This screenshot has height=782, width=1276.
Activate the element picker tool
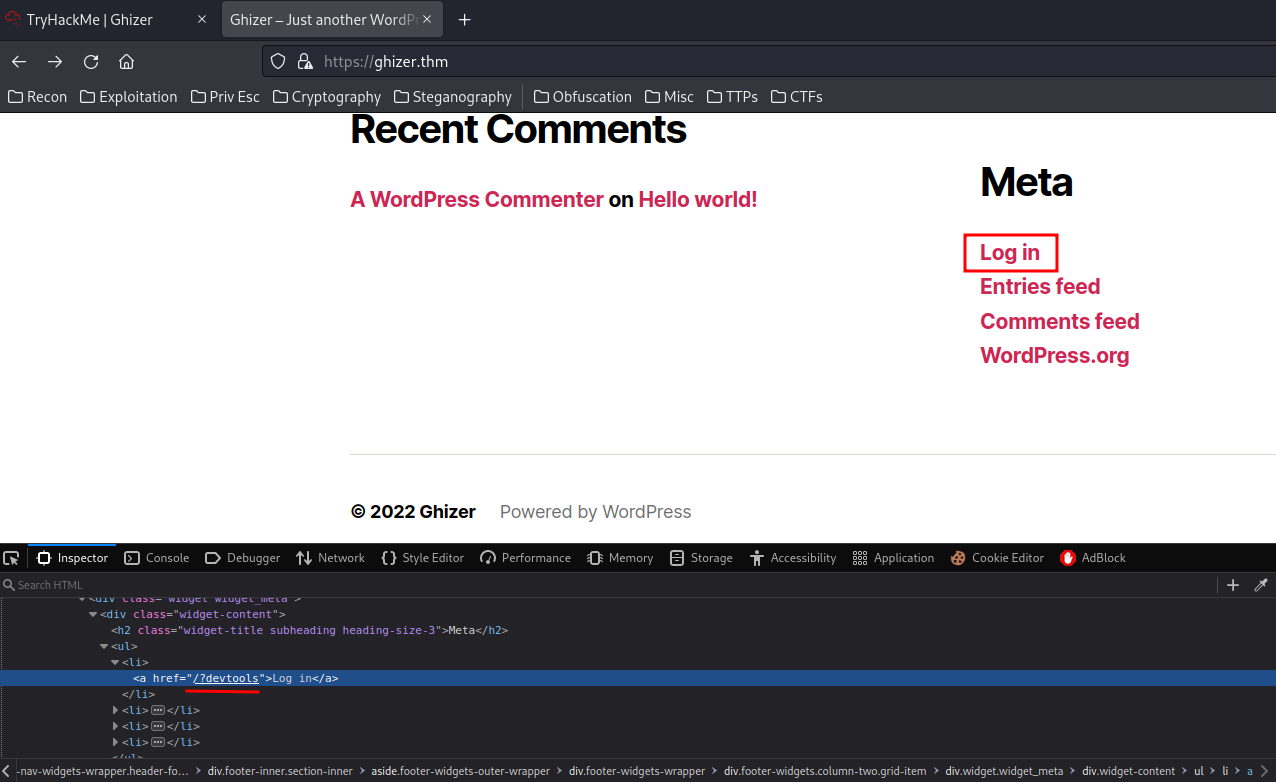tap(11, 558)
